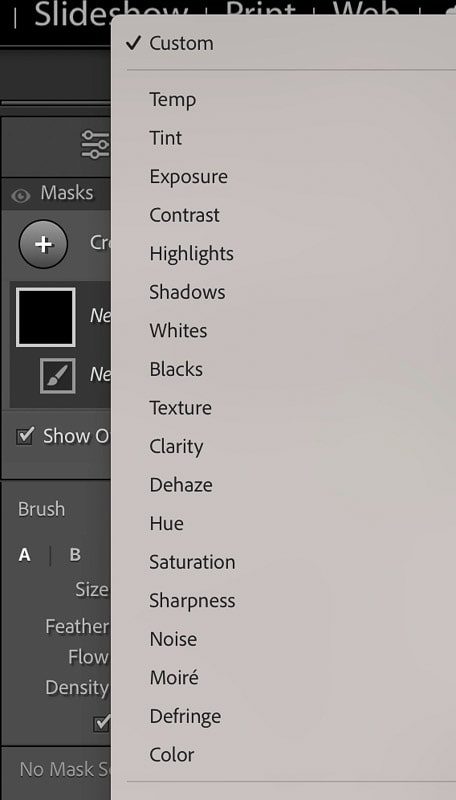This screenshot has width=456, height=800.
Task: Toggle the Masks panel eye icon
Action: [x=20, y=195]
